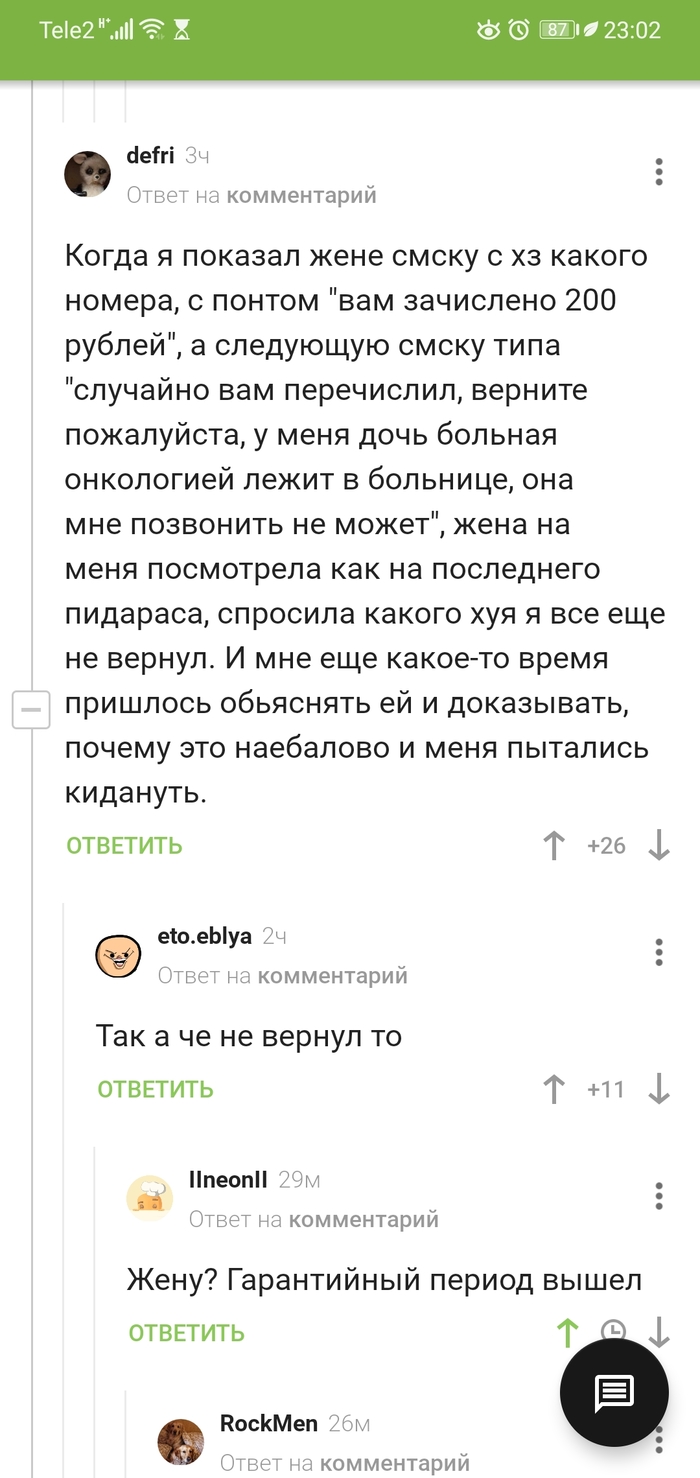This screenshot has width=700, height=1478.
Task: Downvote eto.eblya's comment
Action: point(659,1089)
